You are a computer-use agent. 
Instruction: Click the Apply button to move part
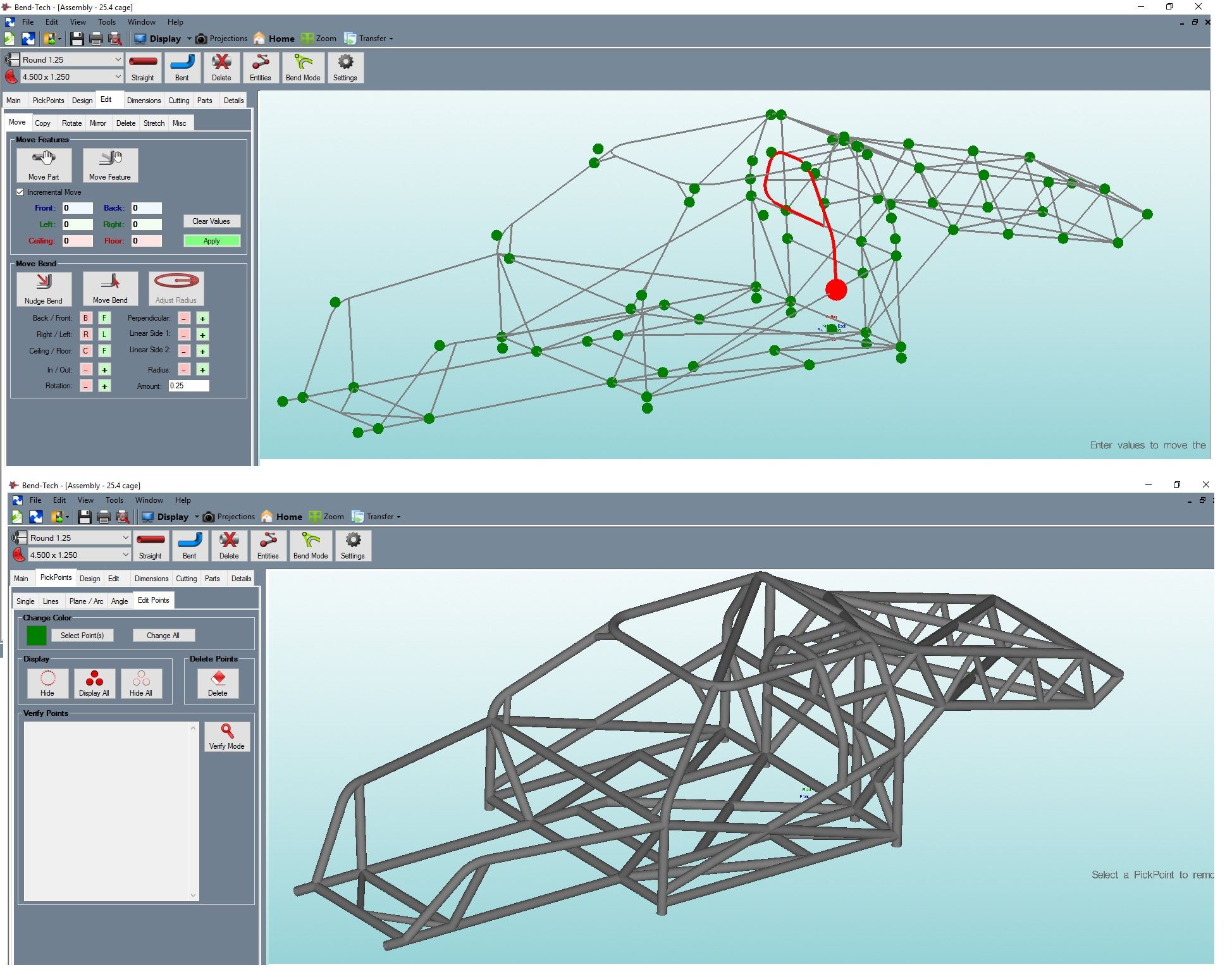point(211,240)
